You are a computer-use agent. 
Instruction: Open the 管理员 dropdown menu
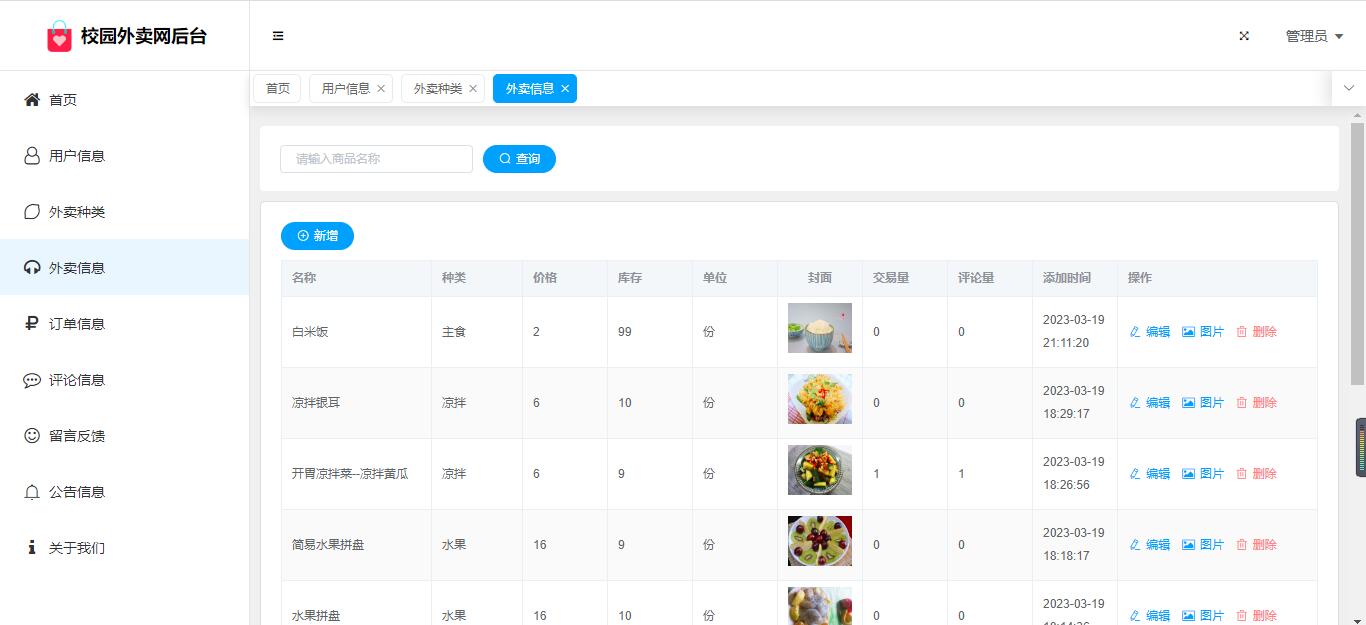(x=1313, y=36)
